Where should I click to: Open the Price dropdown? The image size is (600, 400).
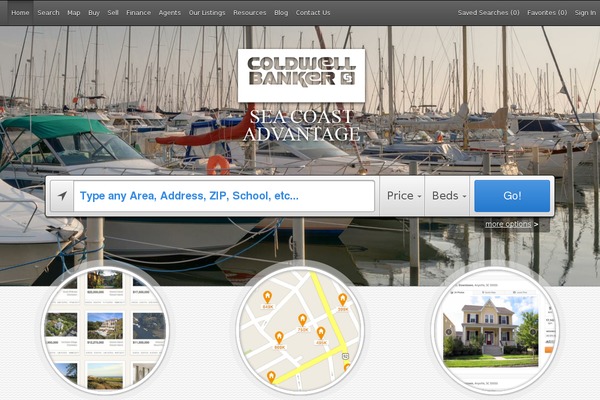(403, 196)
